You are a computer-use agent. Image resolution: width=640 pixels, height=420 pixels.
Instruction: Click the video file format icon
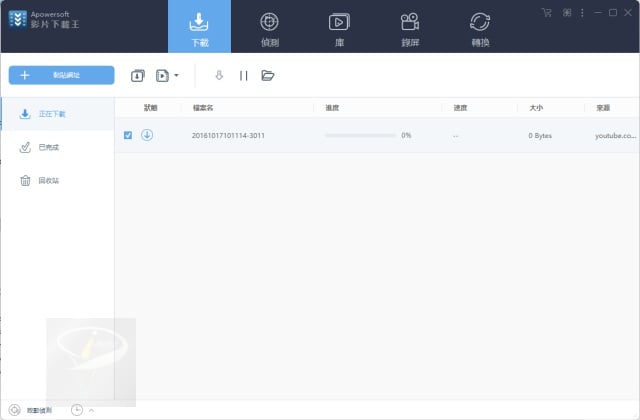point(162,76)
